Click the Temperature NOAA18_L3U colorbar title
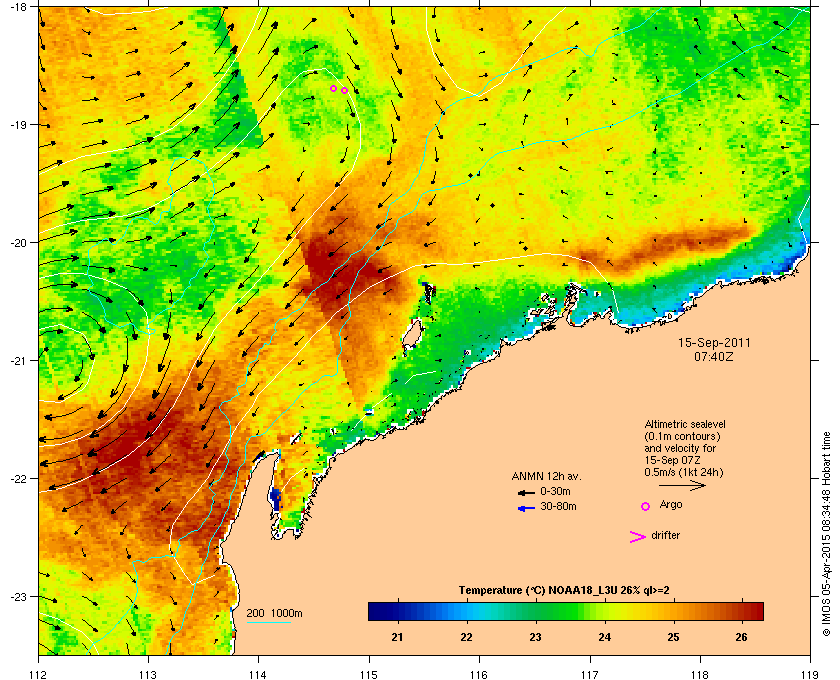 [564, 591]
